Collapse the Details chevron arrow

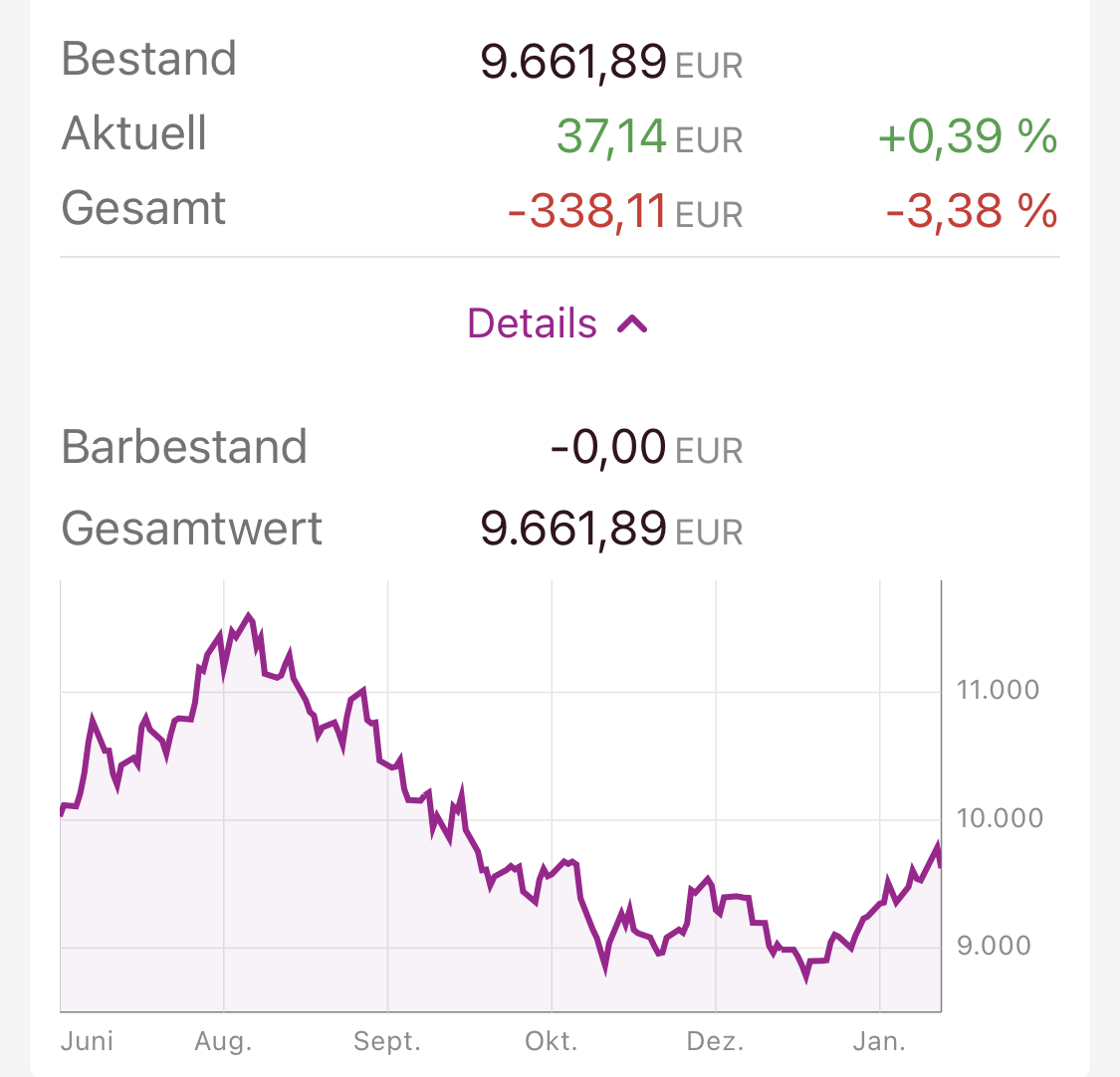tap(633, 324)
